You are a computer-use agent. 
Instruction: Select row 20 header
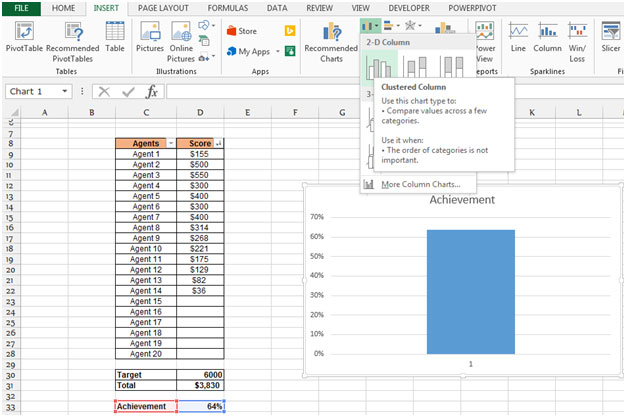point(10,270)
